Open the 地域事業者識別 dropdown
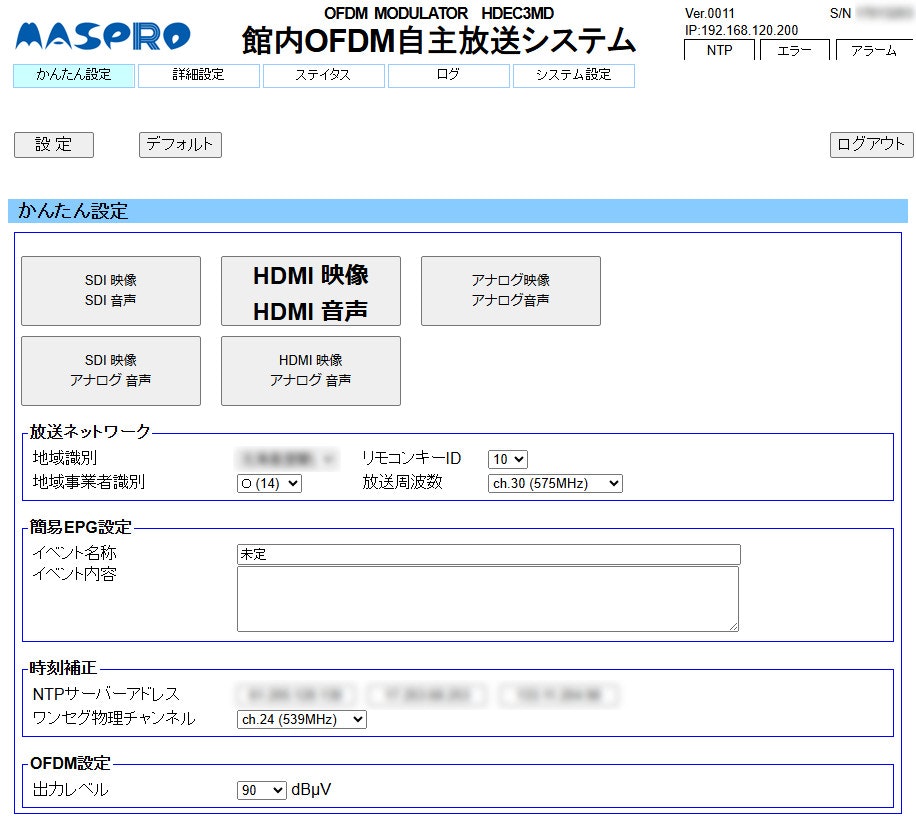 pos(269,484)
